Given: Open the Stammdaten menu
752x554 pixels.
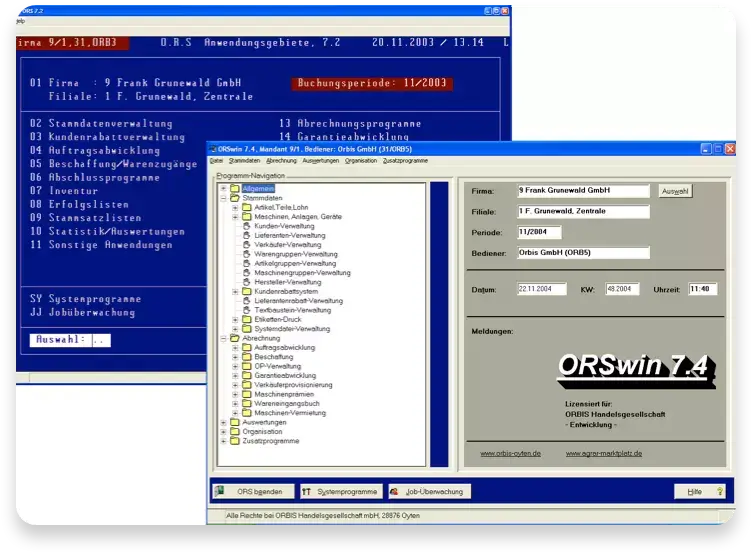Looking at the screenshot, I should point(245,161).
